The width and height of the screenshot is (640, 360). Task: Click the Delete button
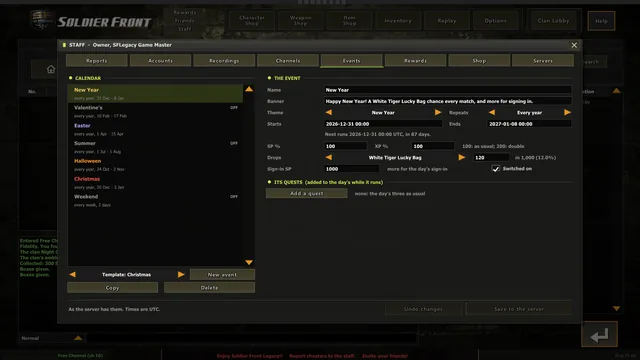tap(209, 288)
